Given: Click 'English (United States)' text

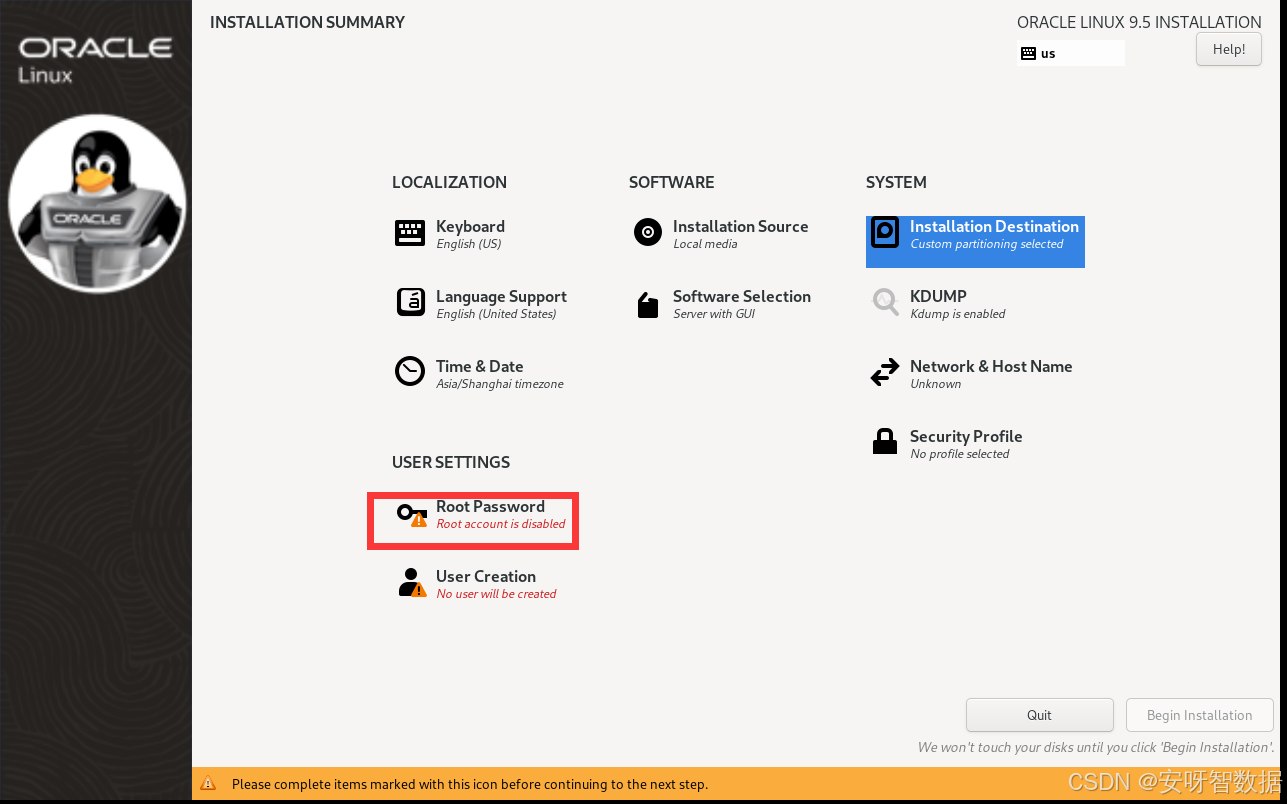Looking at the screenshot, I should pos(496,314).
